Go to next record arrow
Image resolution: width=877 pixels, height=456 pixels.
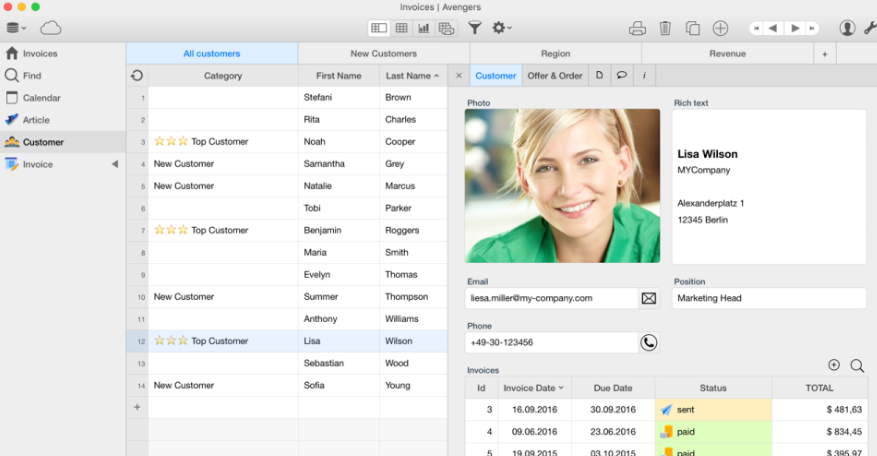[795, 28]
